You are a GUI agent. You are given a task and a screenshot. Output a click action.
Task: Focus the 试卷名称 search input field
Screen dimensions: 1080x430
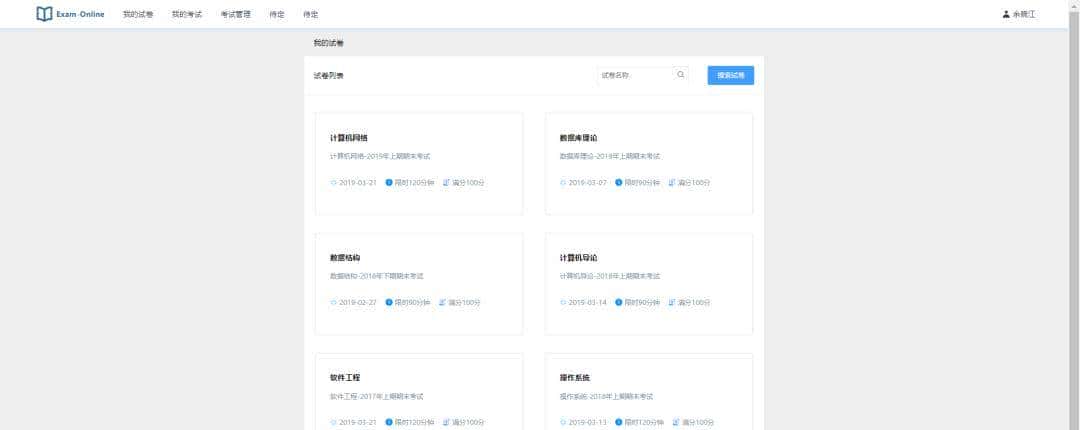tap(633, 75)
